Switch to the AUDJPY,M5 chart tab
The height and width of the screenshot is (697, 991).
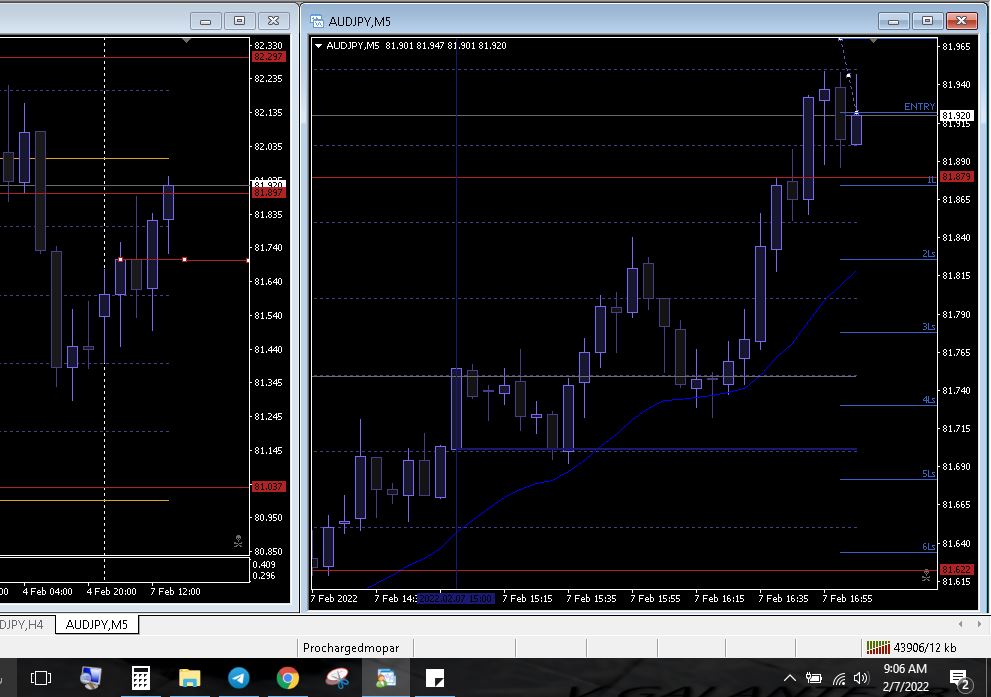coord(96,625)
